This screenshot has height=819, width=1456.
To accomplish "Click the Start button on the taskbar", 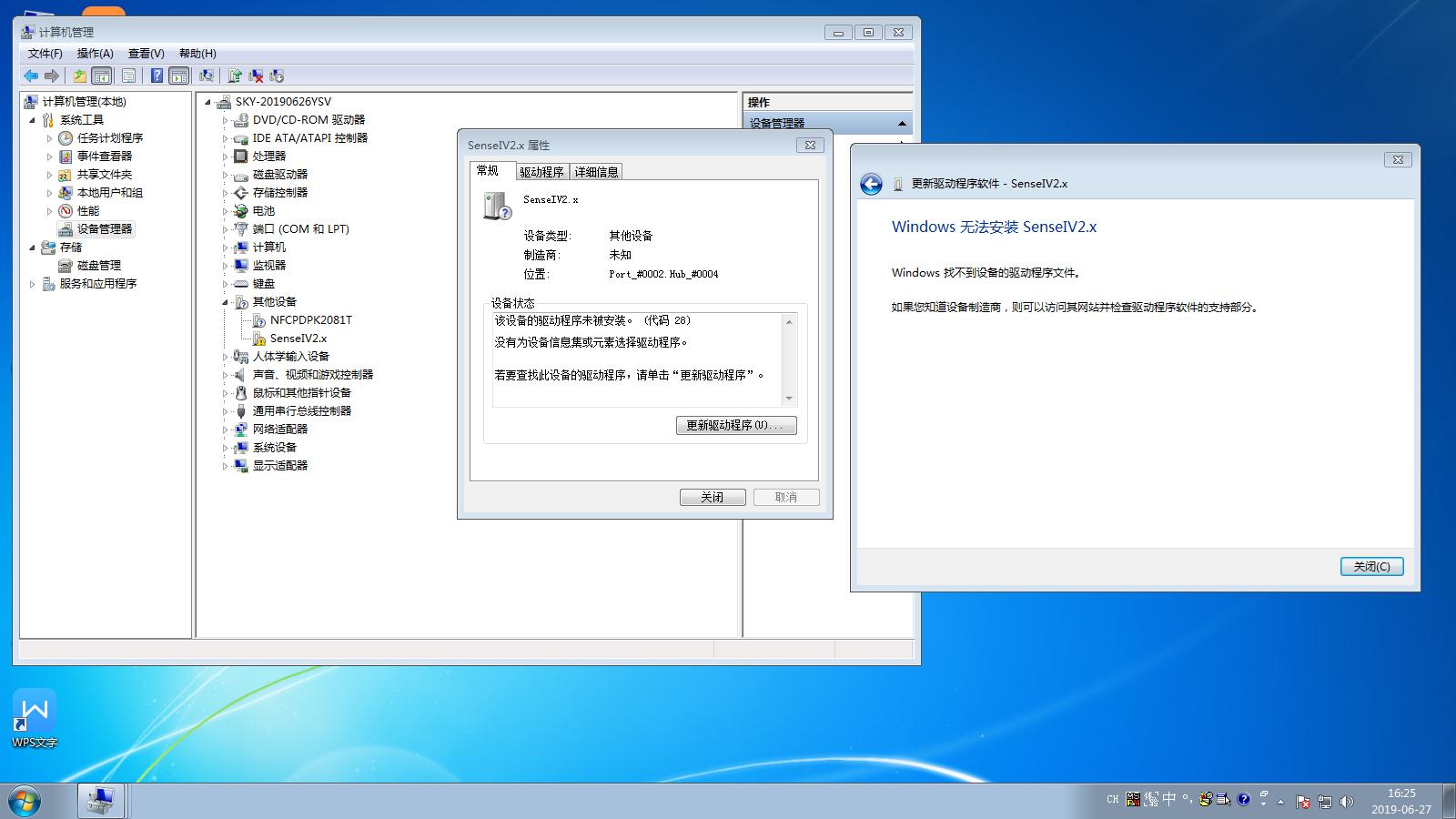I will [x=25, y=801].
